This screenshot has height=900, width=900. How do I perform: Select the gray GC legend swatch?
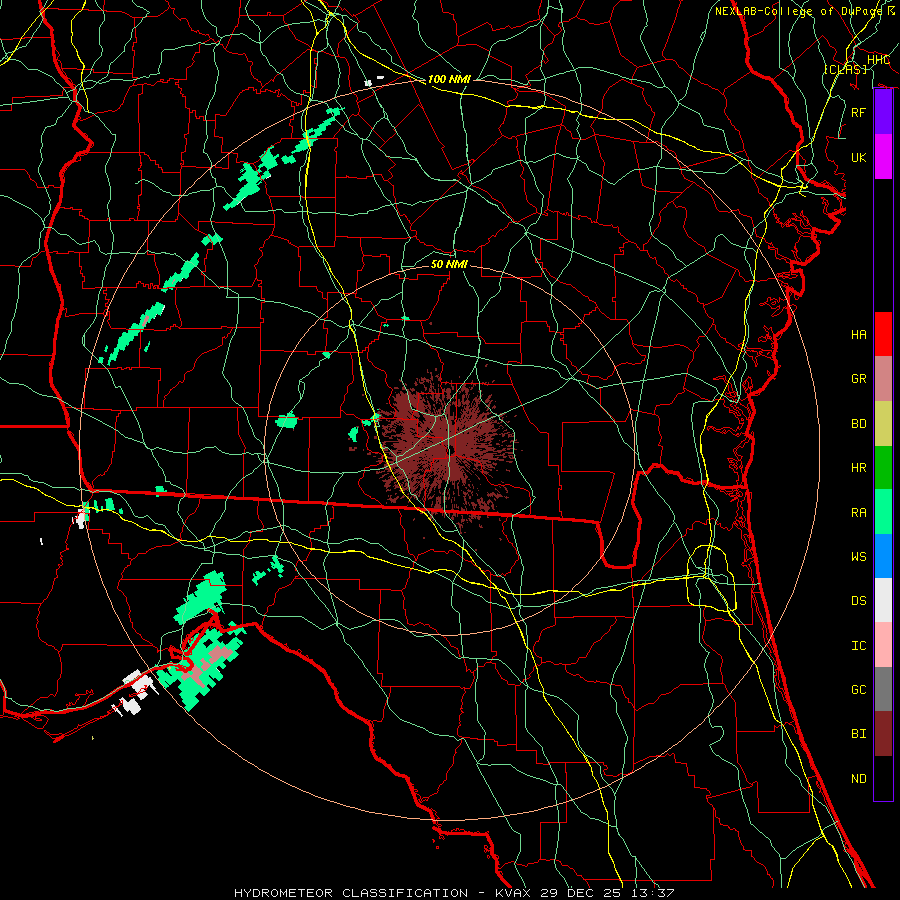coord(883,689)
